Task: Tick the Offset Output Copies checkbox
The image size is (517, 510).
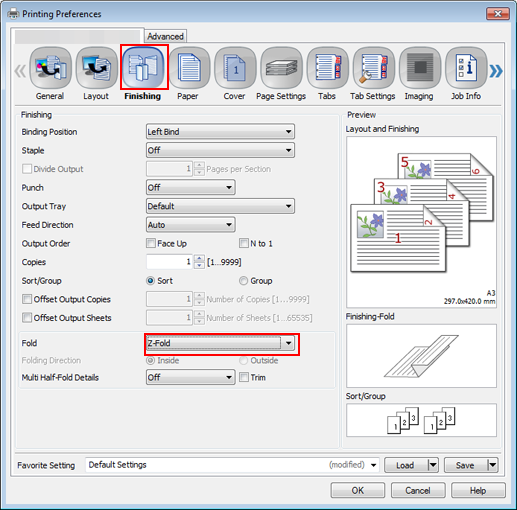Action: pos(27,299)
